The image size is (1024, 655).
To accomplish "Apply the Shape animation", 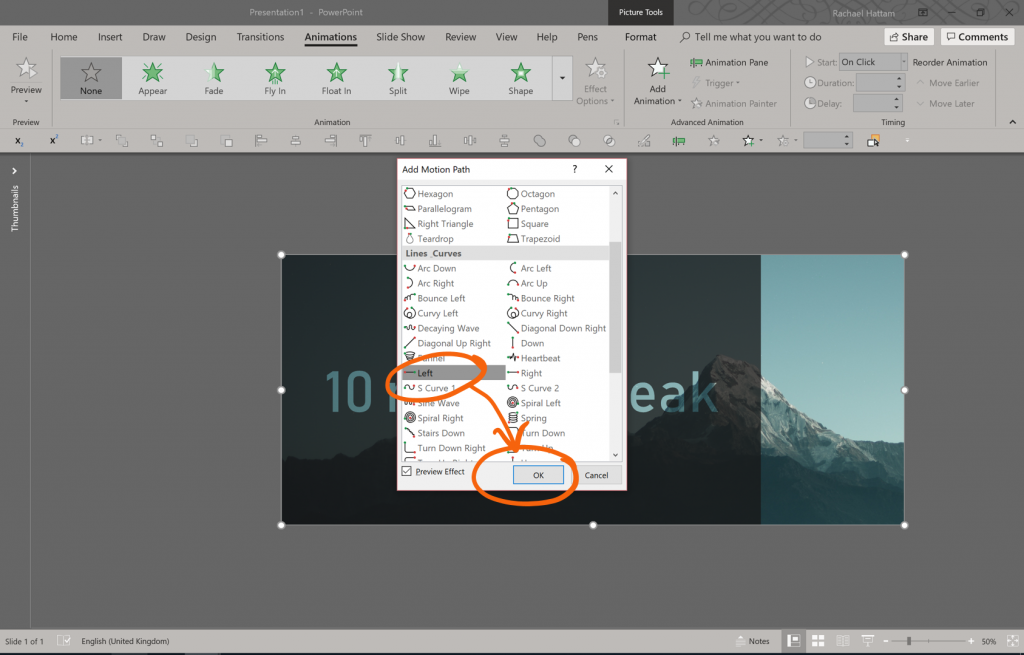I will tap(520, 78).
